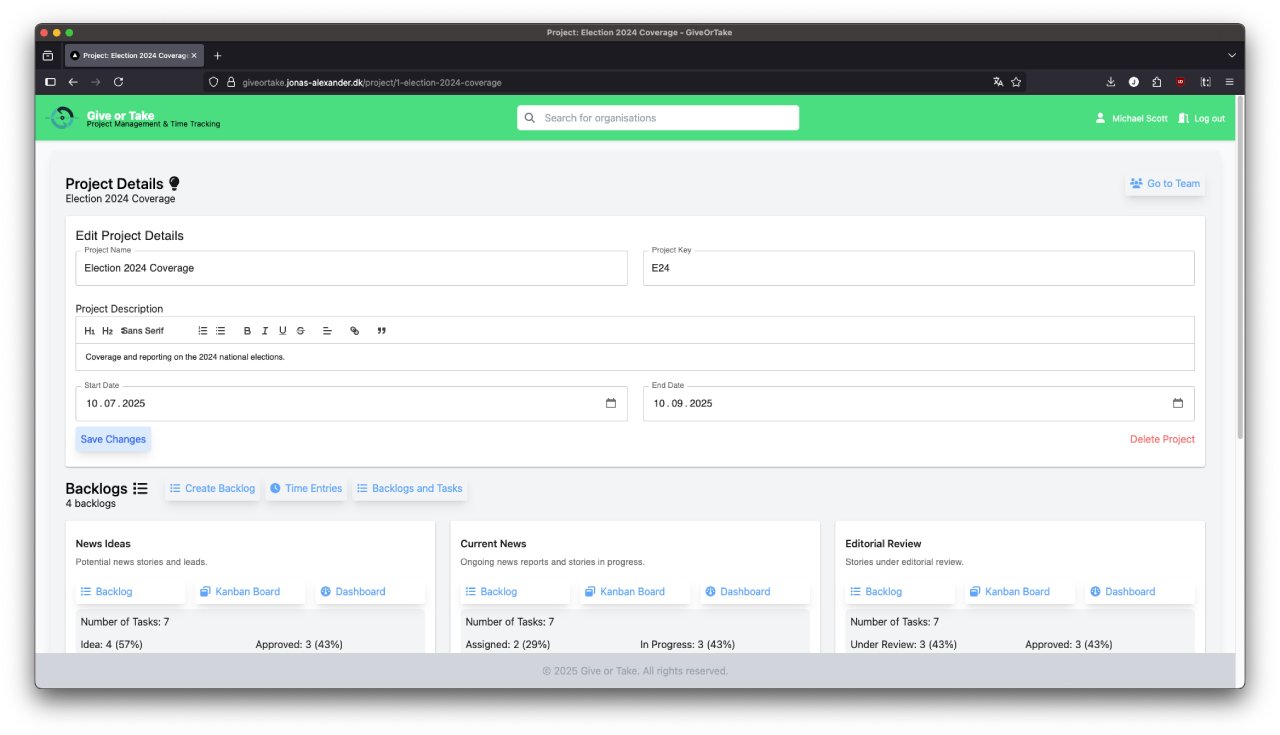Open the Start Date calendar picker

click(611, 403)
